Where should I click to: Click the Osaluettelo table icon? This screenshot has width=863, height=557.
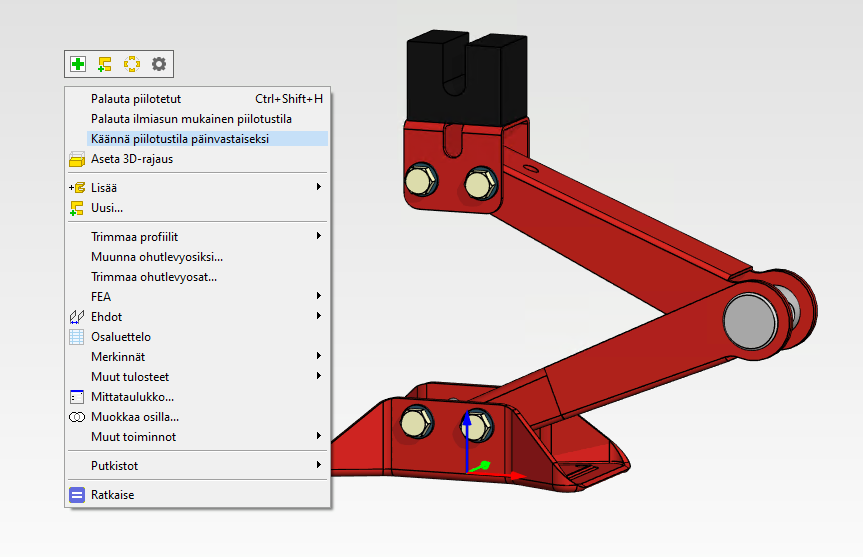77,337
